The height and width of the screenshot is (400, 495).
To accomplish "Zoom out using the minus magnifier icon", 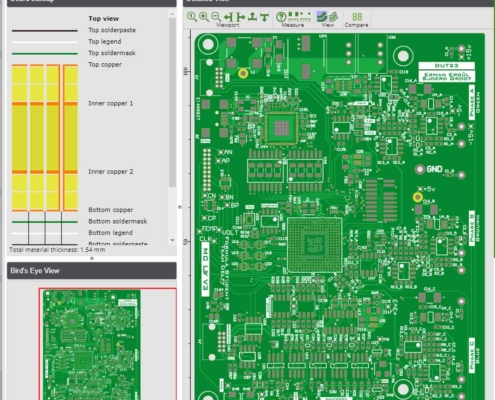I will tap(216, 17).
